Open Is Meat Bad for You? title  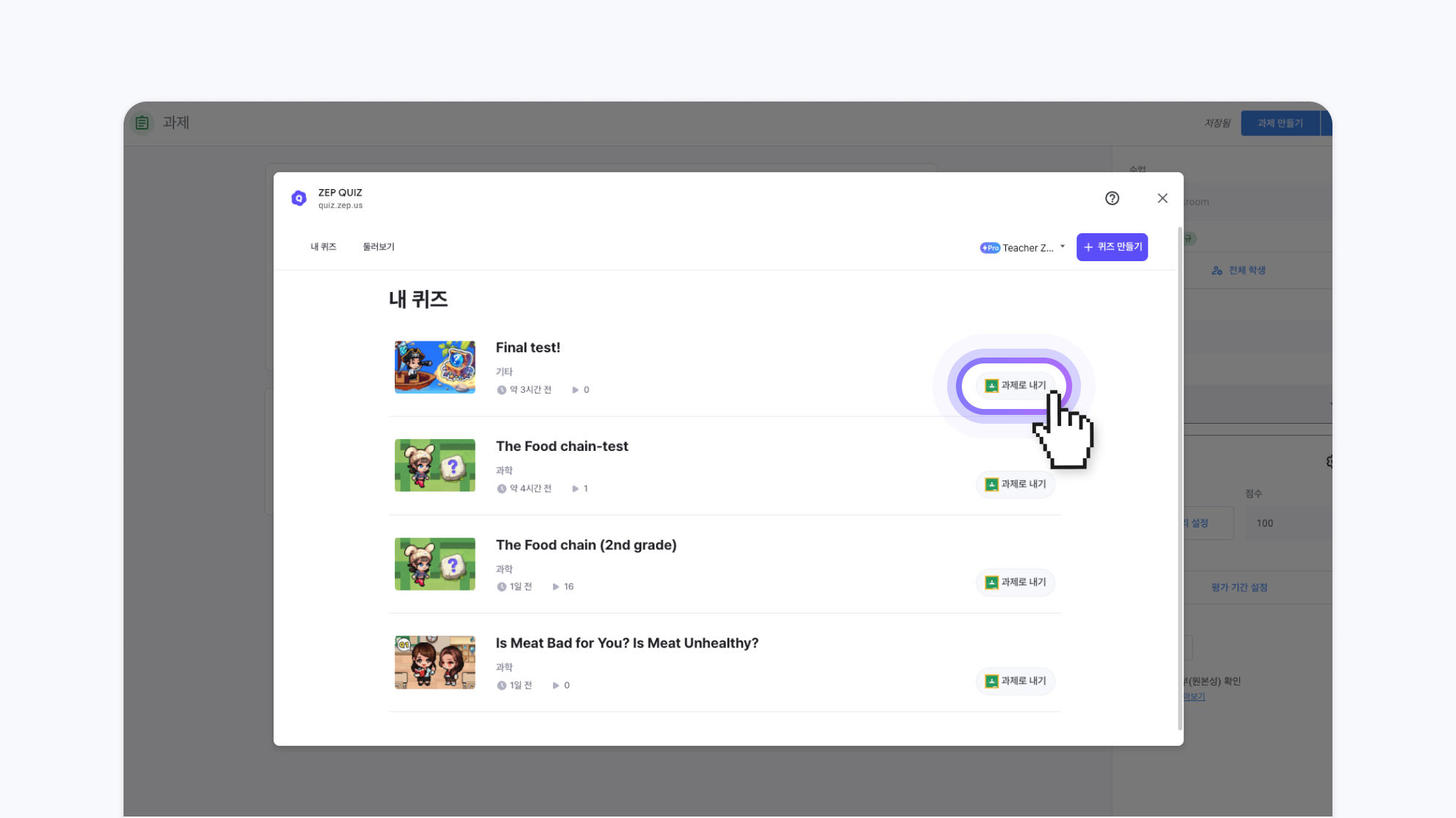[x=627, y=643]
